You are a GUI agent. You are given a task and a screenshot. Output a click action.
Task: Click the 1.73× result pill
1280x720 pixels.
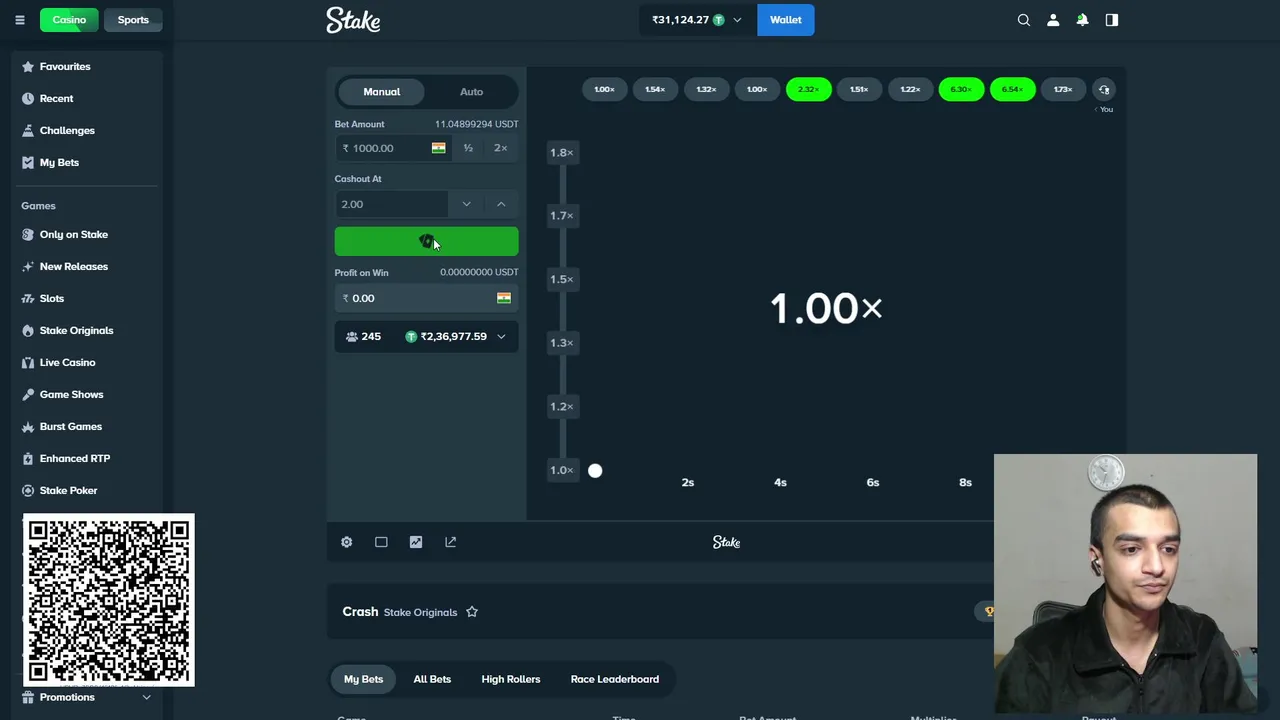click(x=1063, y=89)
